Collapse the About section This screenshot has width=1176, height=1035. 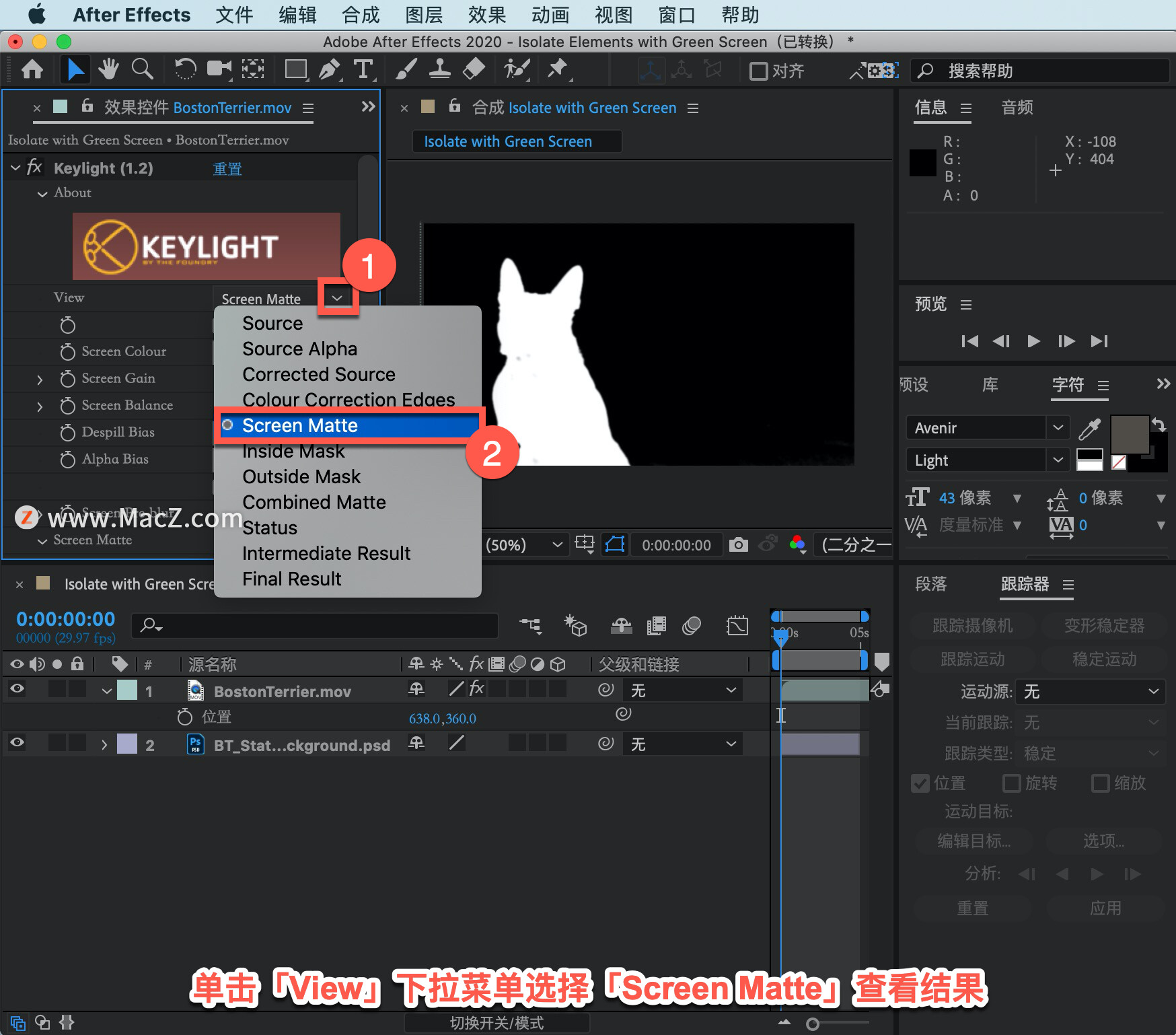click(42, 194)
